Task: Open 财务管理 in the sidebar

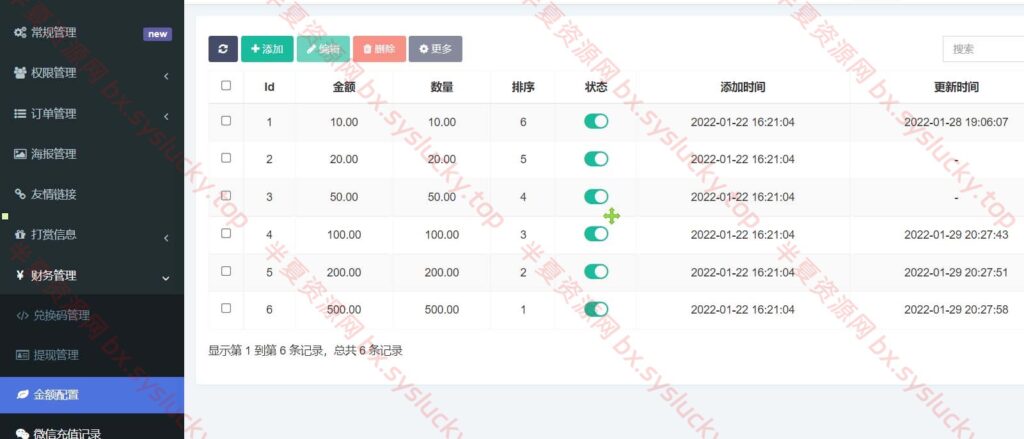Action: [91, 276]
